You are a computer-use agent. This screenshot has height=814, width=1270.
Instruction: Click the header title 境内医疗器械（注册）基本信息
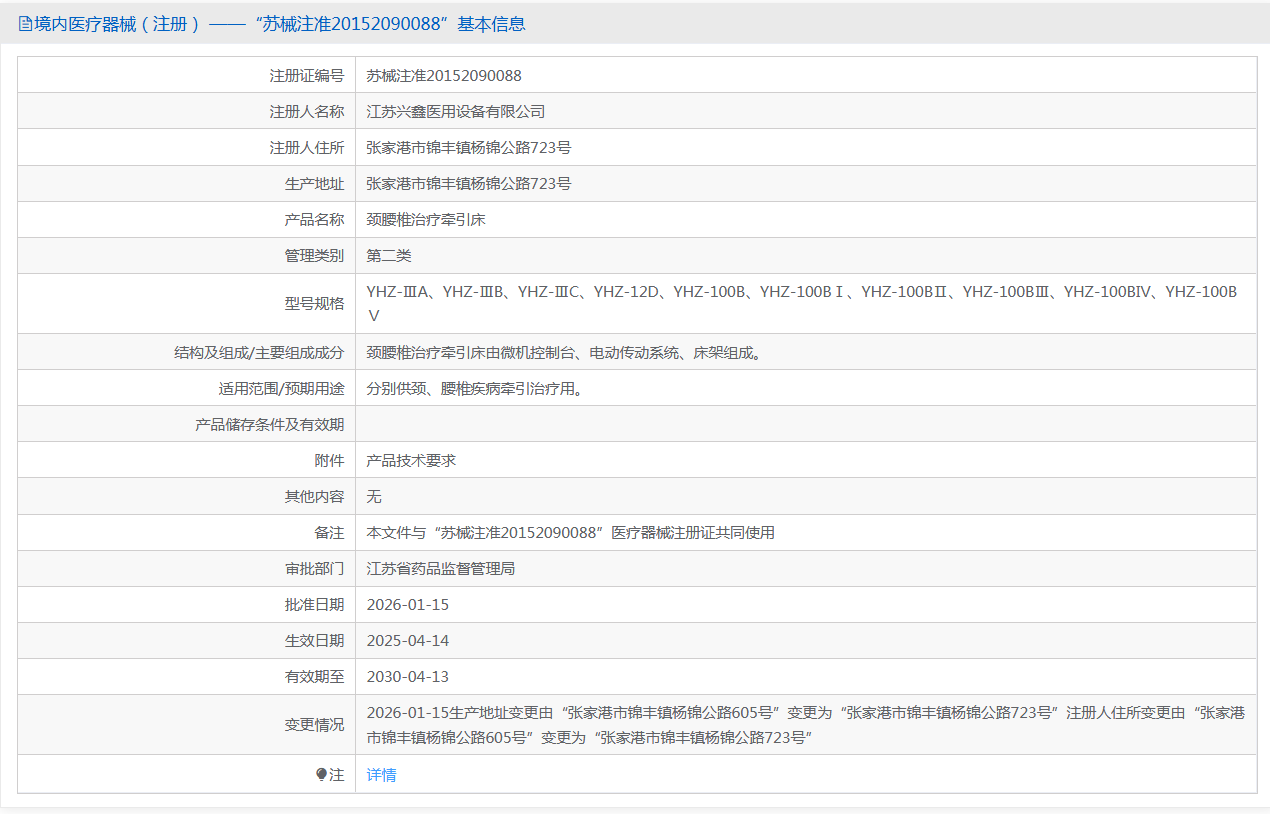[280, 24]
